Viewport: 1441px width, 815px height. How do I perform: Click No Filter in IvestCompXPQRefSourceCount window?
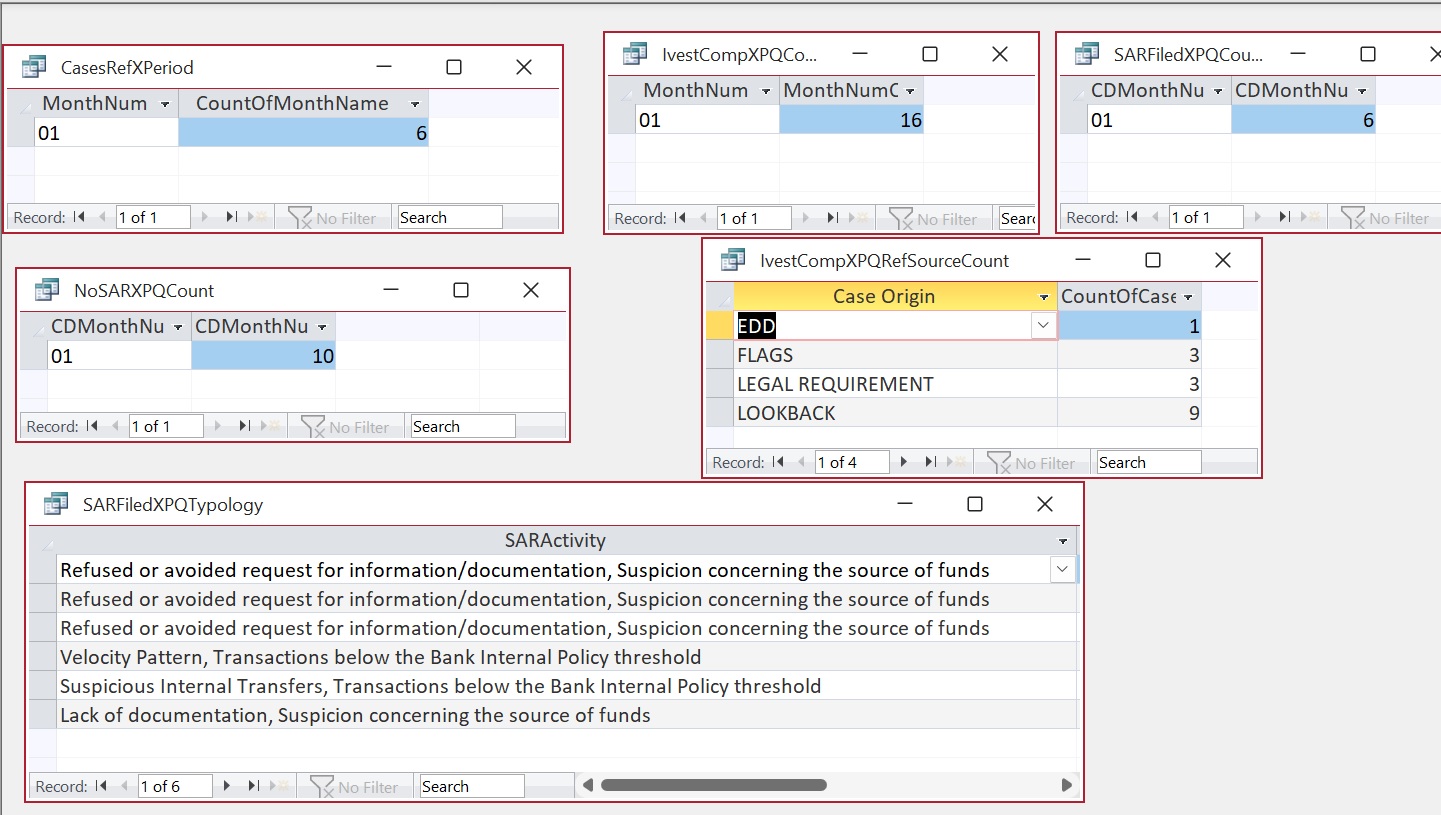point(1031,463)
